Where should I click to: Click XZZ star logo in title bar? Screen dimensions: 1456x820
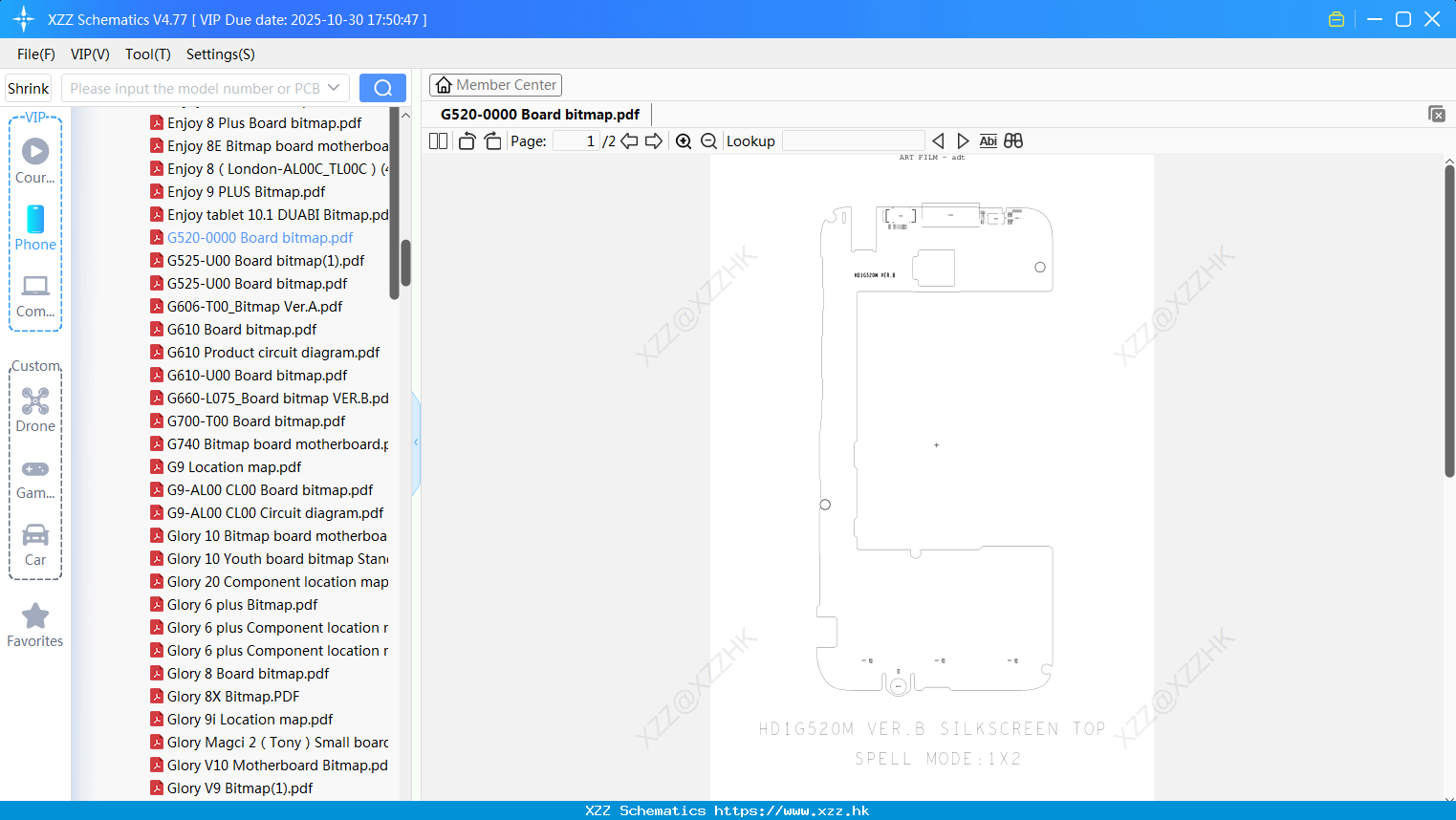click(24, 19)
